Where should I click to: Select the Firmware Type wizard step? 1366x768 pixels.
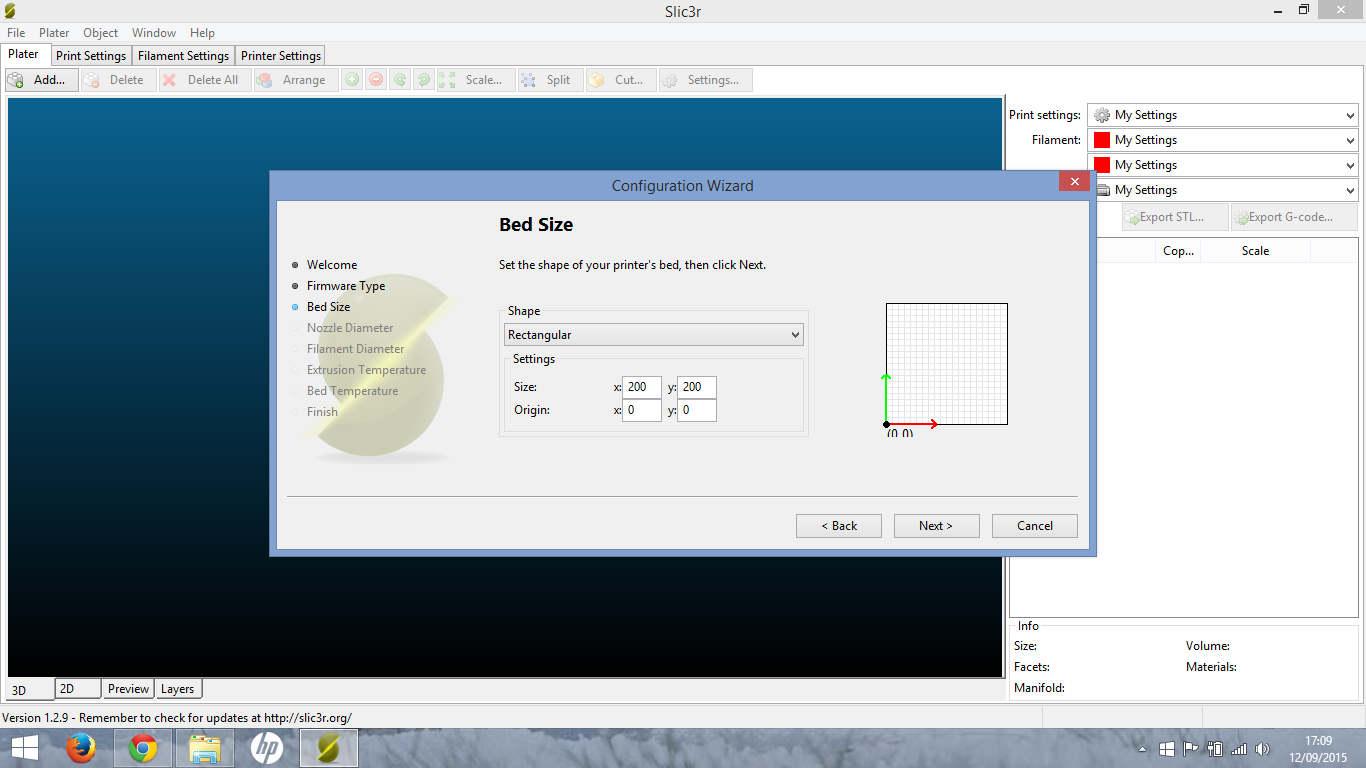pos(346,286)
